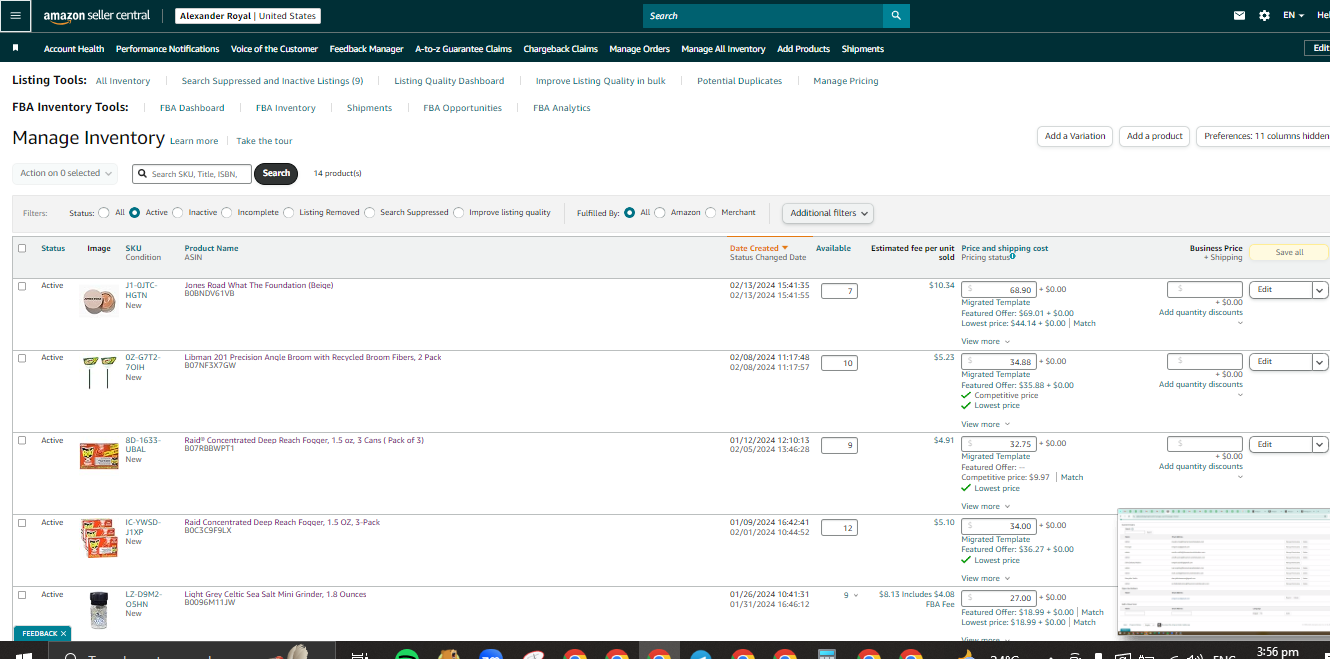Image resolution: width=1330 pixels, height=659 pixels.
Task: Open Performance Notifications menu item
Action: click(167, 48)
